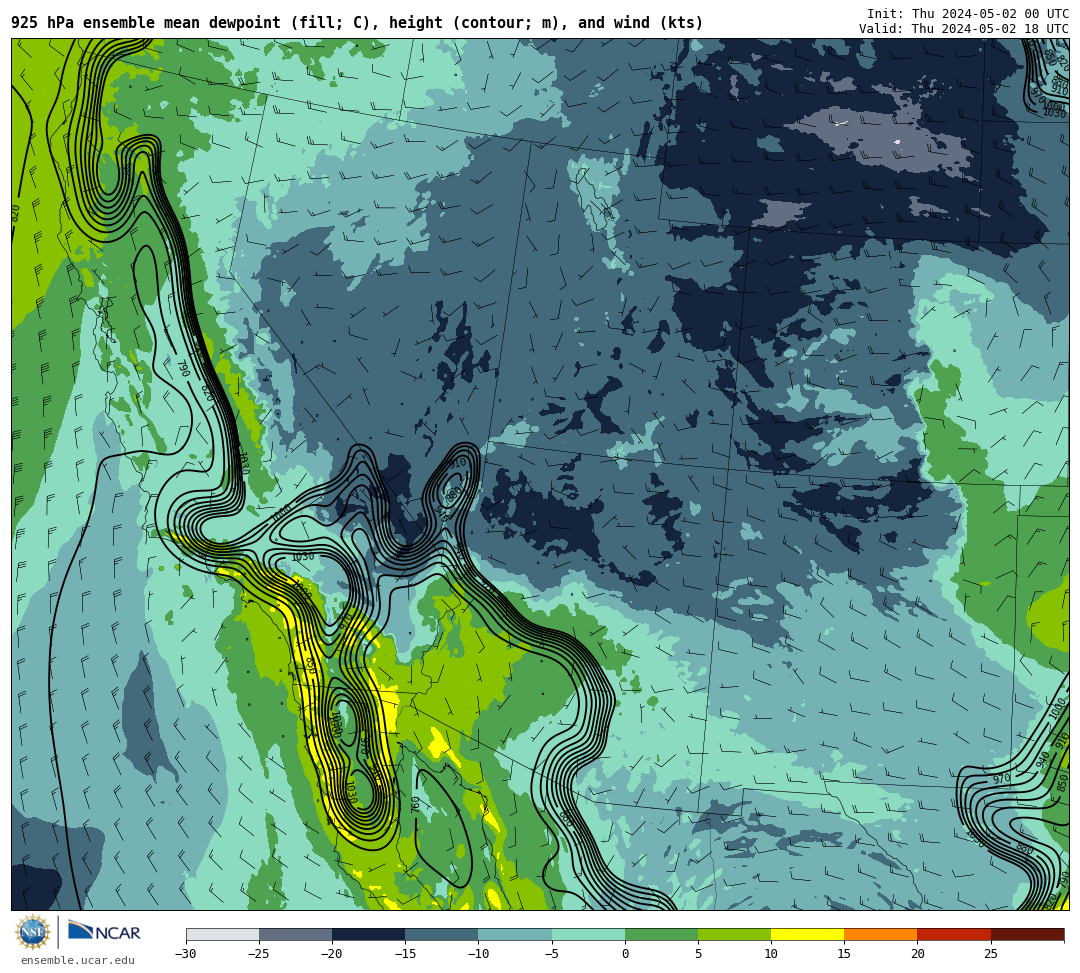Image resolution: width=1080 pixels, height=973 pixels.
Task: Click the colorbar tick label 15
Action: point(844,954)
